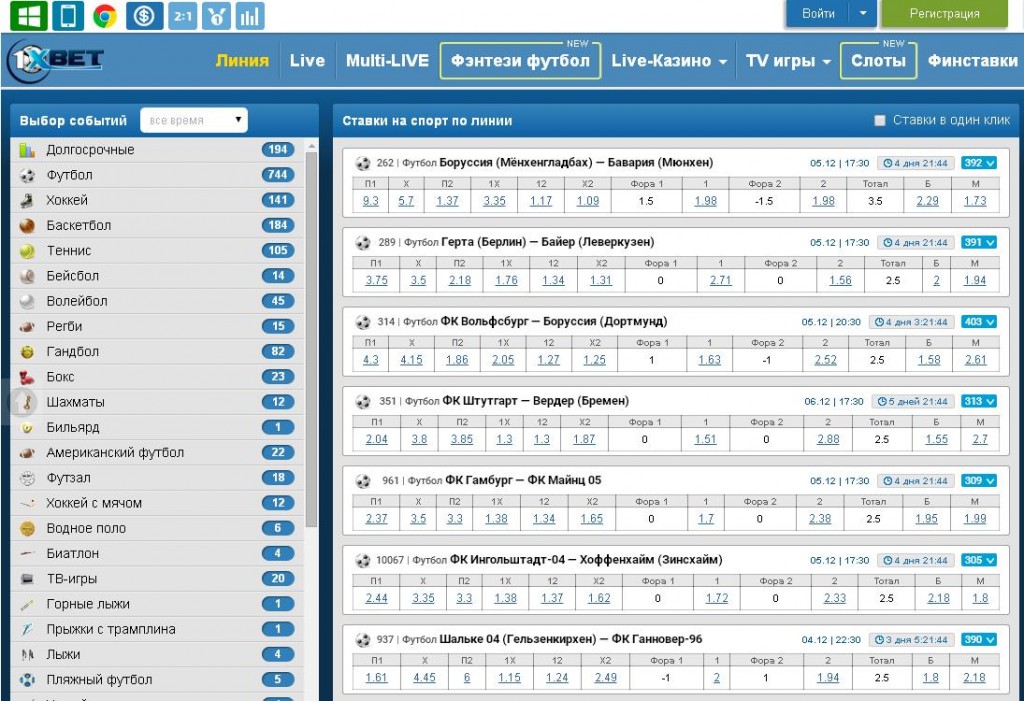Open the mobile phone version icon
The height and width of the screenshot is (701, 1024).
(x=68, y=15)
